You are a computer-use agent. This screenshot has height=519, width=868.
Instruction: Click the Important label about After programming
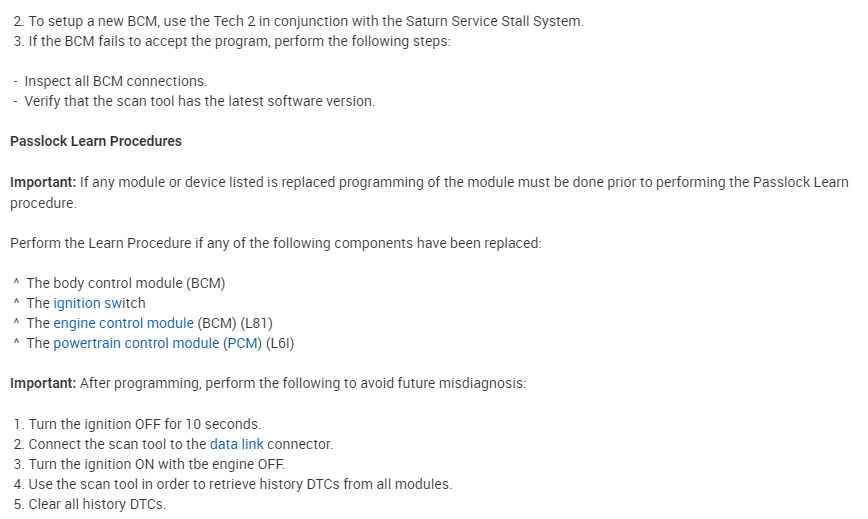[42, 383]
